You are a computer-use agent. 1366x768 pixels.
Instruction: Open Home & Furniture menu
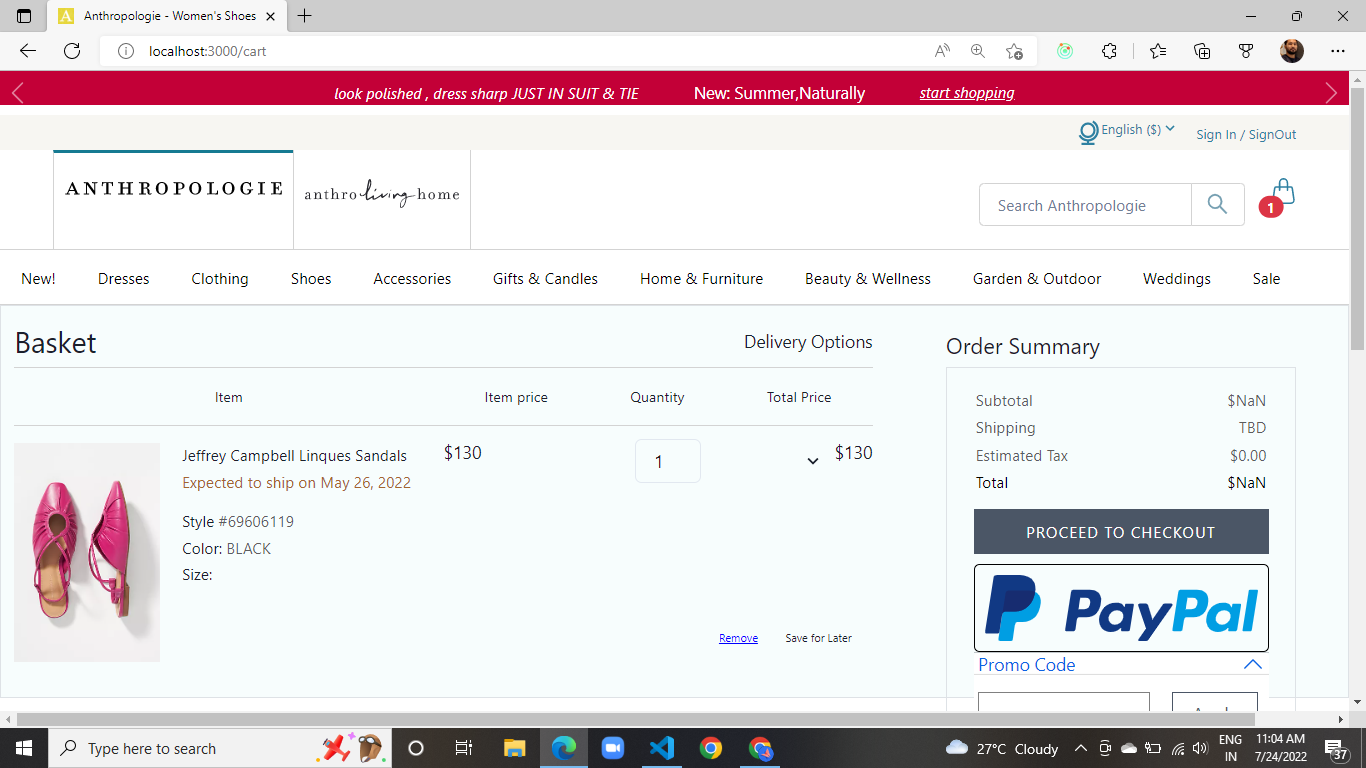(701, 279)
